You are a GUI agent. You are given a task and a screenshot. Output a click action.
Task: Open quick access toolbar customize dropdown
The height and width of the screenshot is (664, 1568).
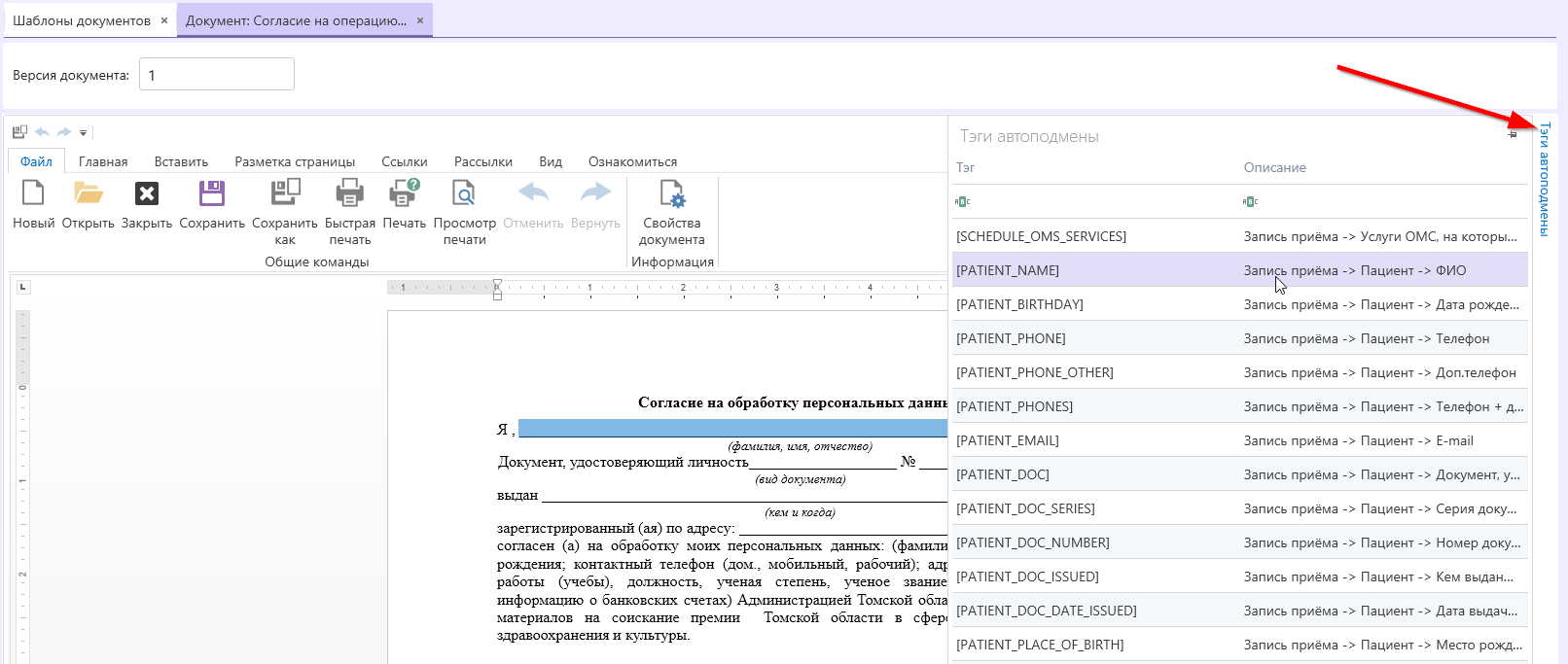83,132
